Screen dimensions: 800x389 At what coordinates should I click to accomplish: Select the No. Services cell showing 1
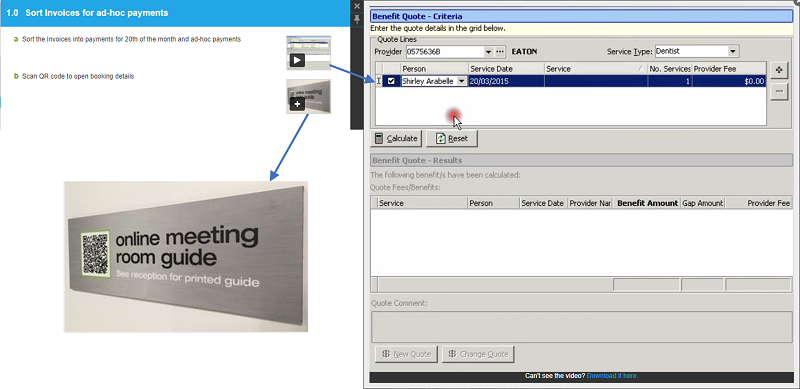point(670,81)
